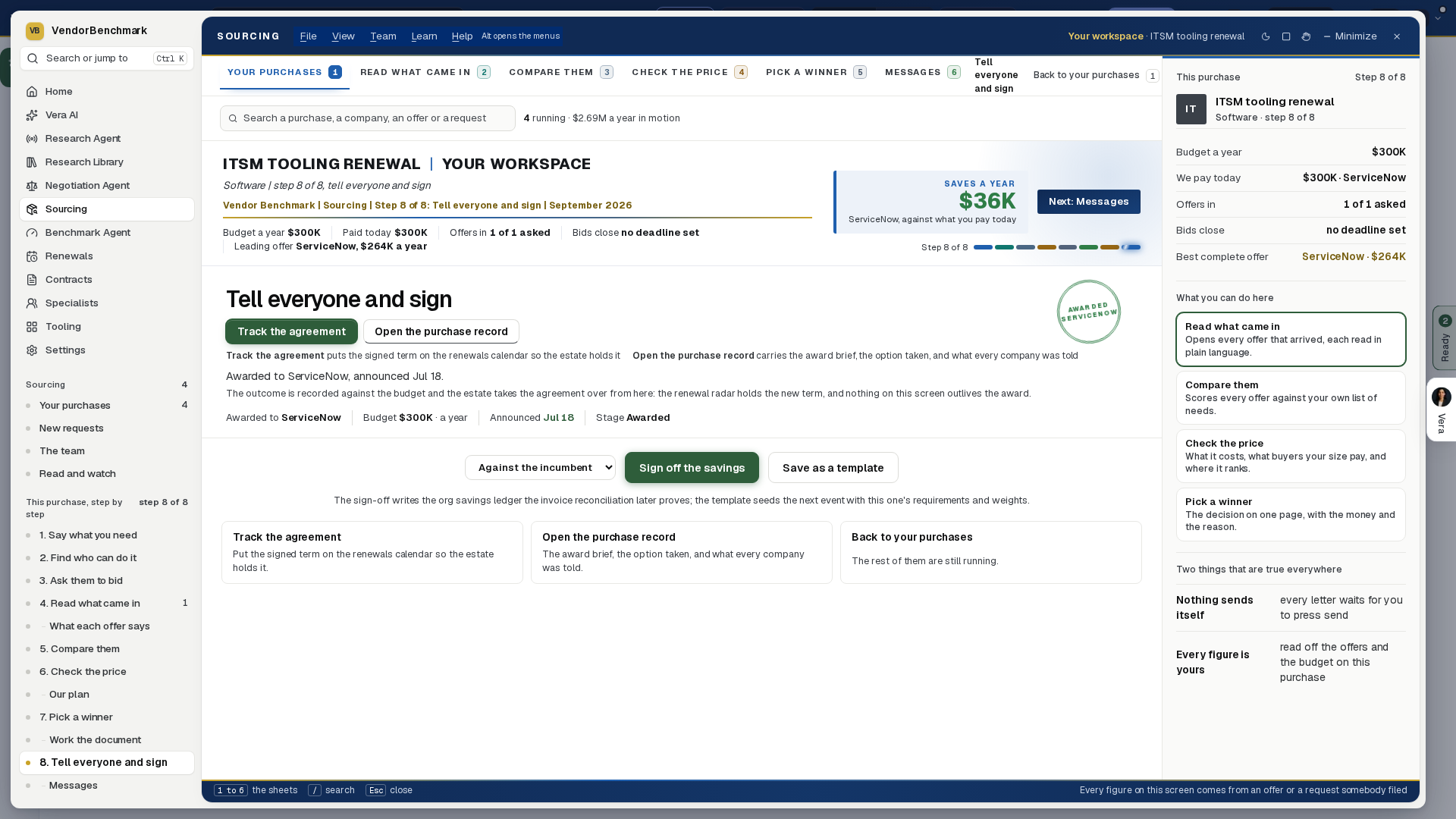
Task: Click Next: Messages button
Action: pos(1088,202)
